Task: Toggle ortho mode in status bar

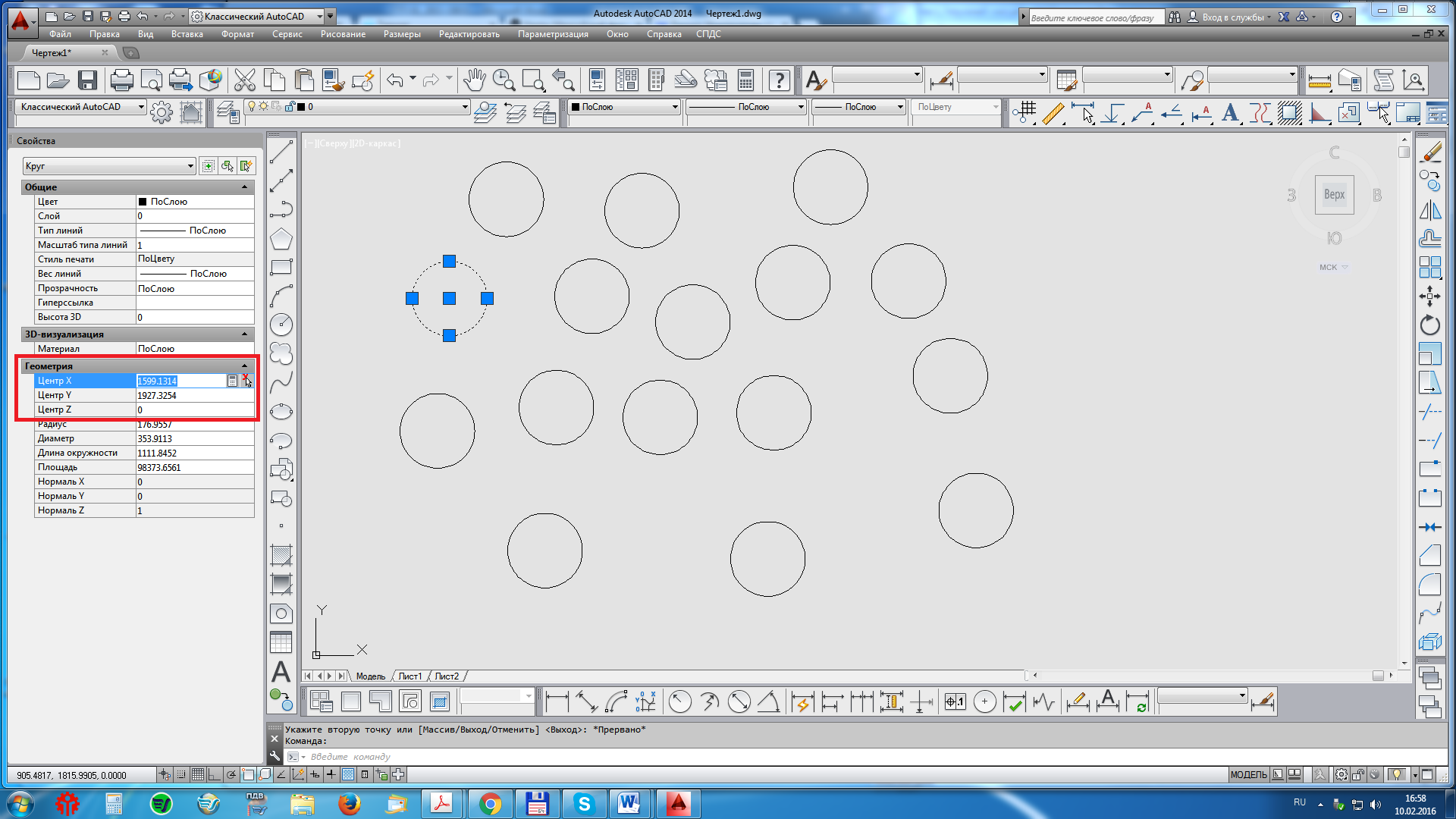Action: pyautogui.click(x=215, y=774)
